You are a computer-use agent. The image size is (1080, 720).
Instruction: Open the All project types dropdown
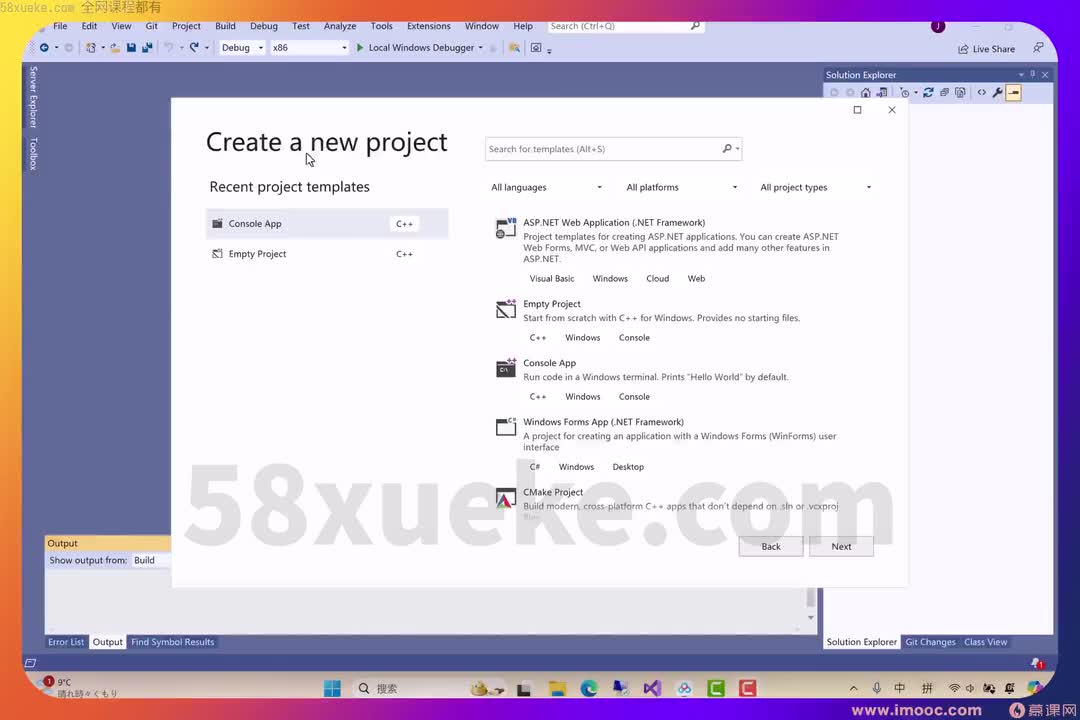point(816,187)
